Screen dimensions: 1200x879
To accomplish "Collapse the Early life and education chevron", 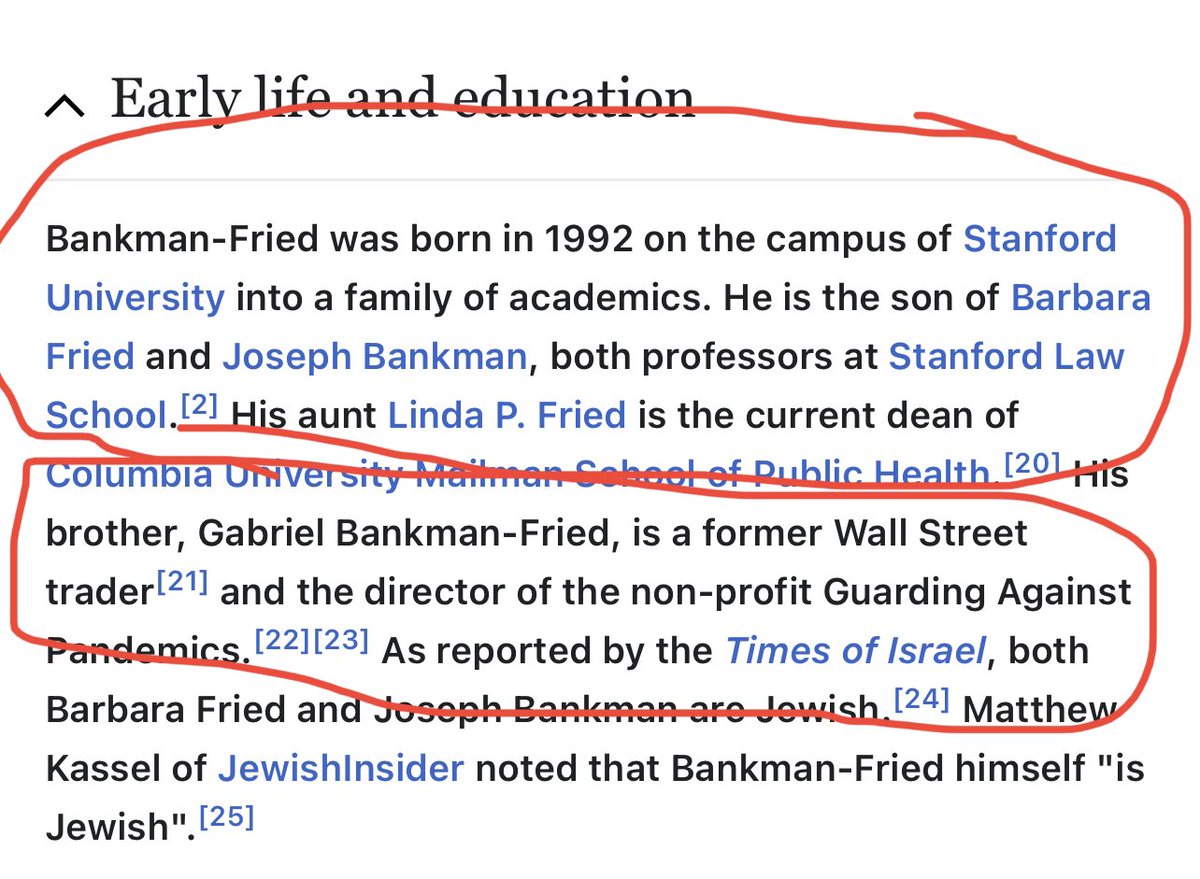I will tap(65, 104).
